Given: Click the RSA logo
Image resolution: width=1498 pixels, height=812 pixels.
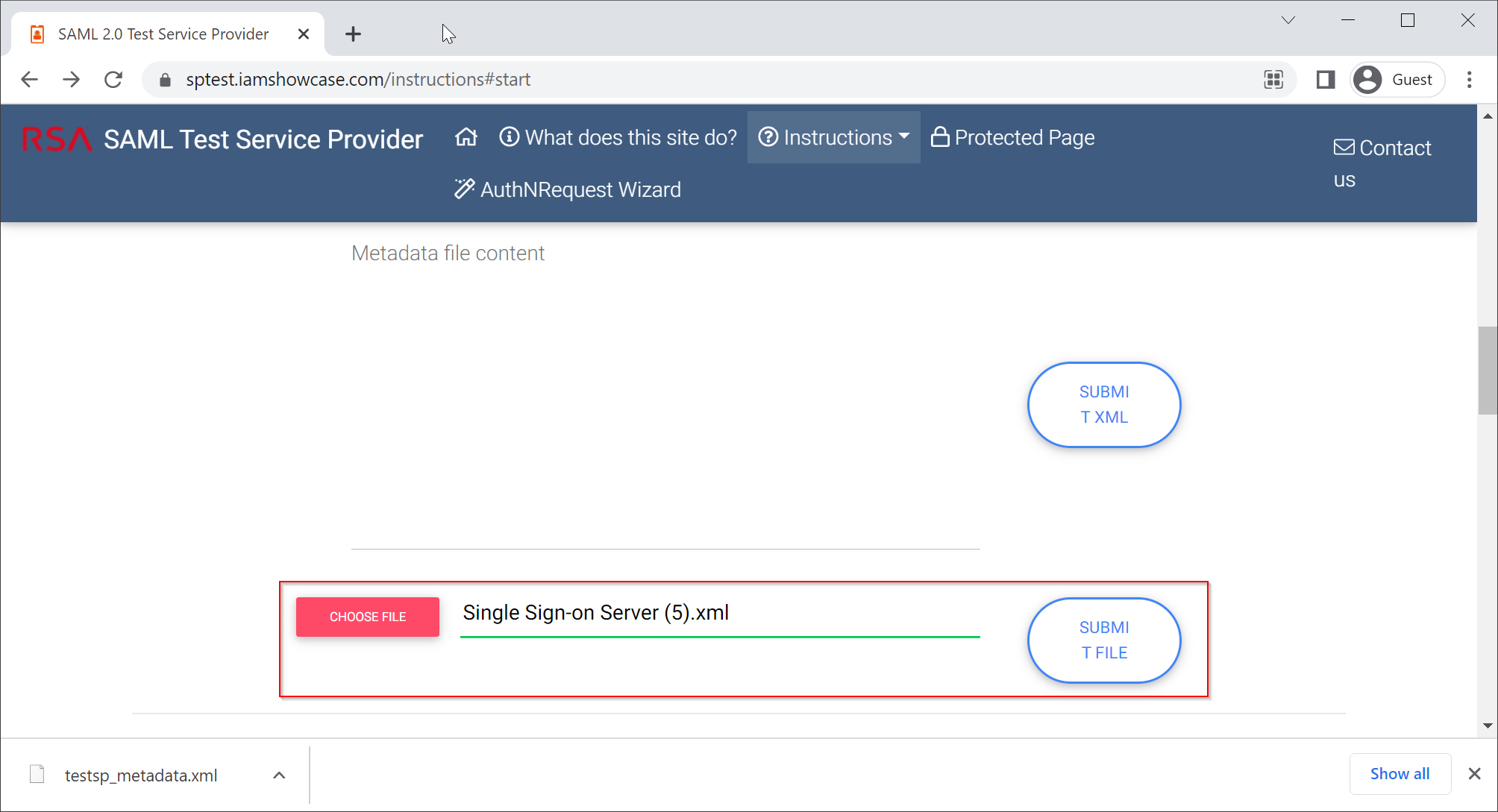Looking at the screenshot, I should tap(57, 139).
